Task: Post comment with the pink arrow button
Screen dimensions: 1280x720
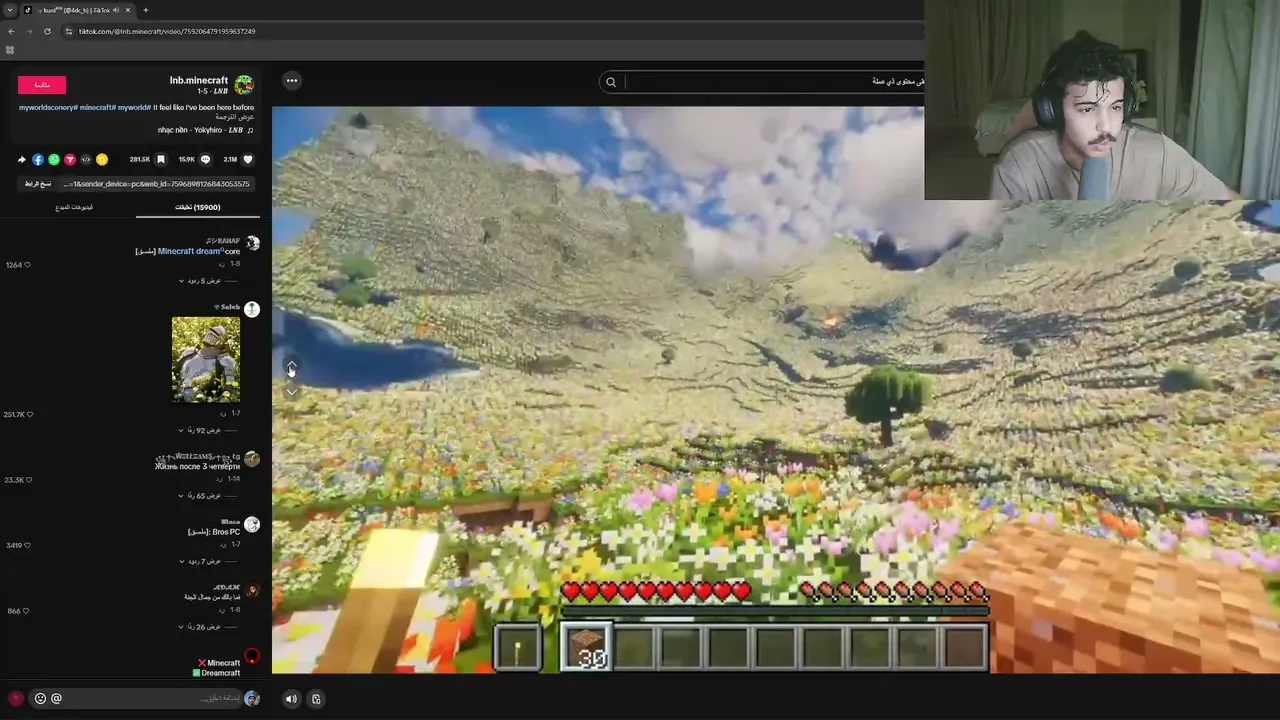Action: click(x=16, y=698)
